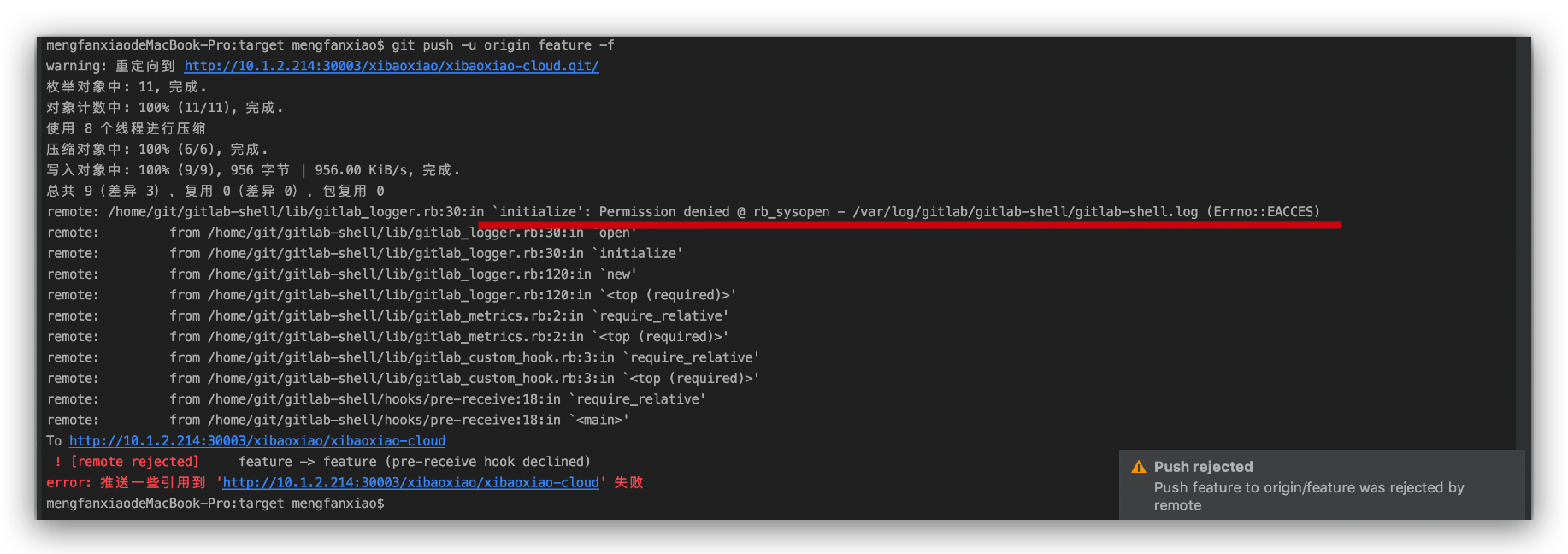Click the '使用 8 个线程进行压缩' line
Viewport: 1568px width, 554px height.
126,128
